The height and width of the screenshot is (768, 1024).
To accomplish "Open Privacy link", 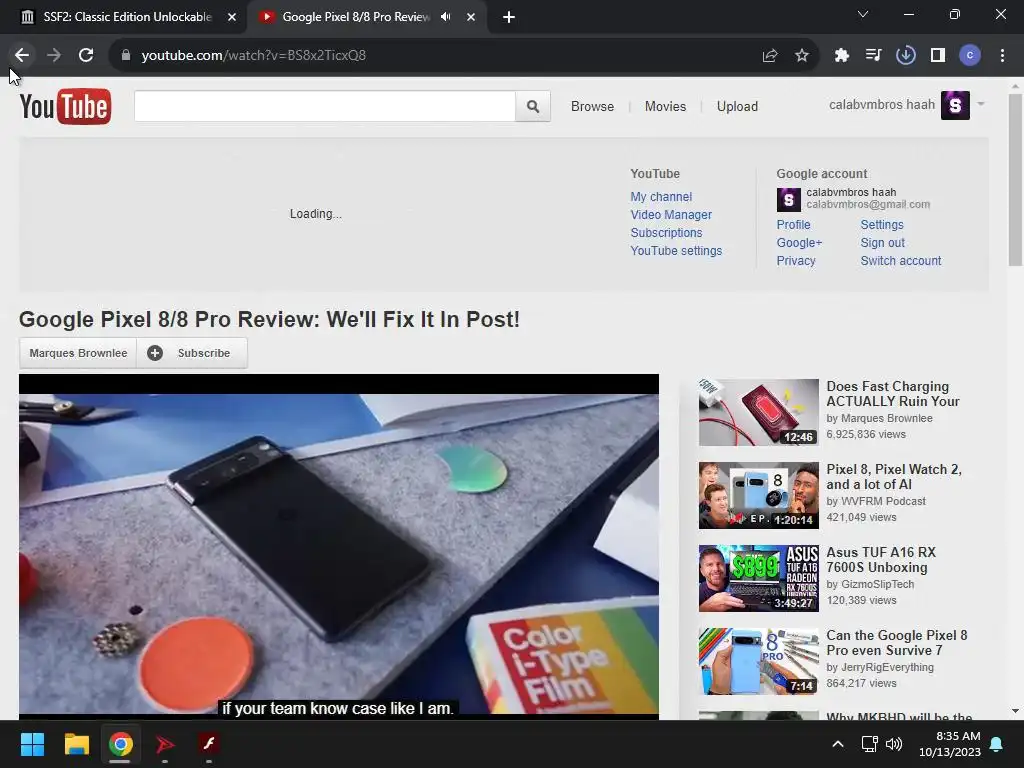I will click(x=796, y=261).
